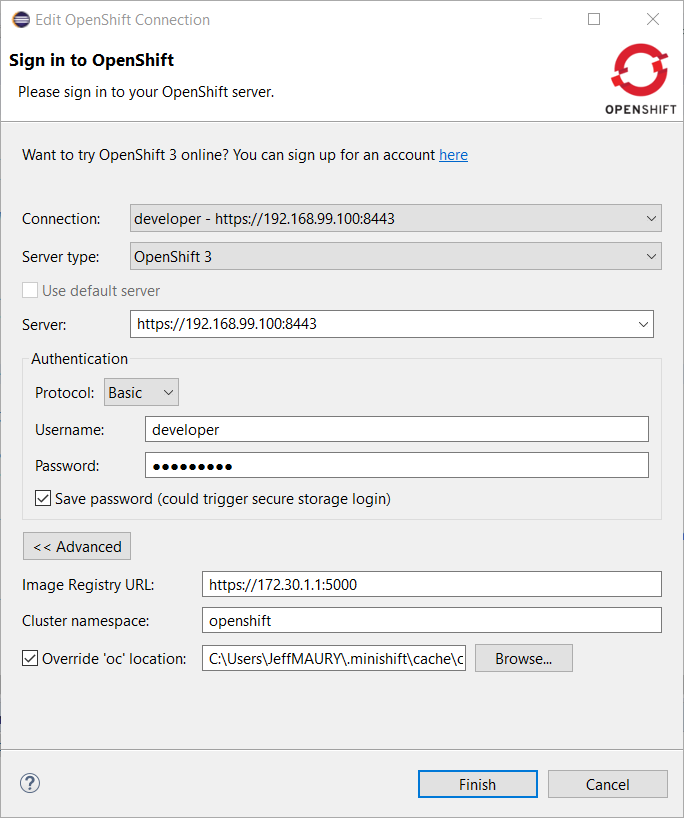This screenshot has height=818, width=684.
Task: Toggle the Save password checkbox
Action: [43, 498]
